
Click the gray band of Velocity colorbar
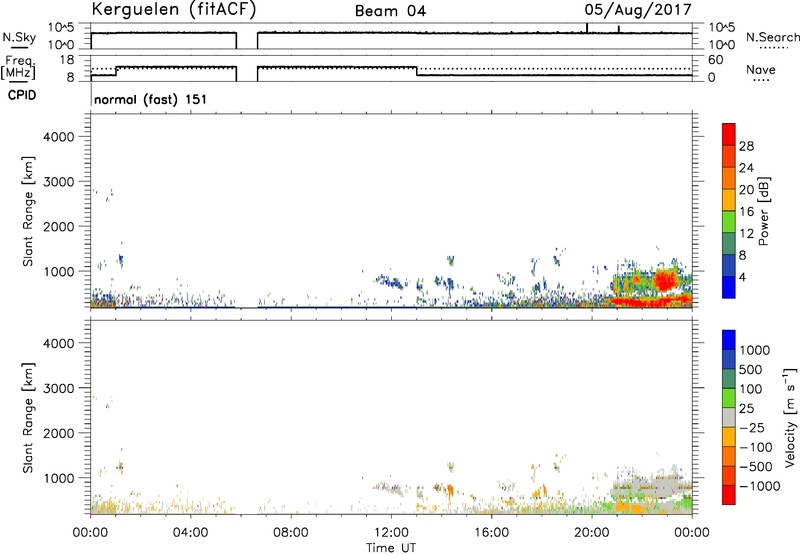pyautogui.click(x=729, y=417)
